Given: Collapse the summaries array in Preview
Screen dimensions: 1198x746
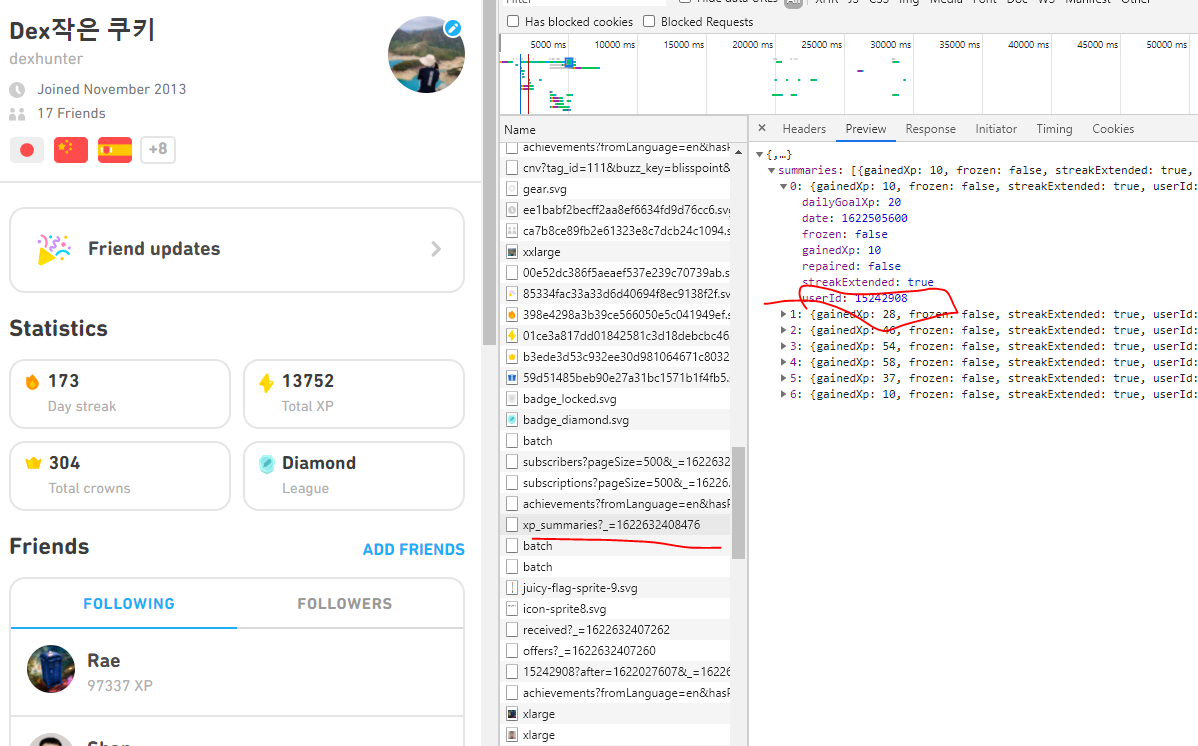Looking at the screenshot, I should (771, 169).
